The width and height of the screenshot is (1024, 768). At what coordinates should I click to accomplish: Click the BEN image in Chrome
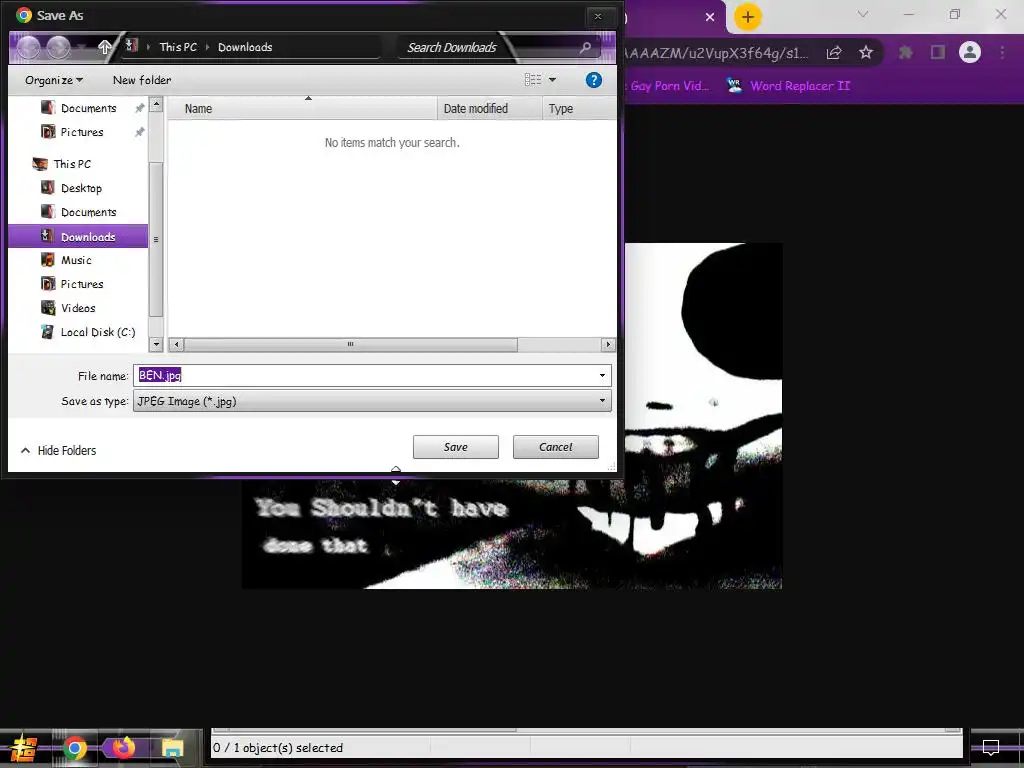pos(512,416)
